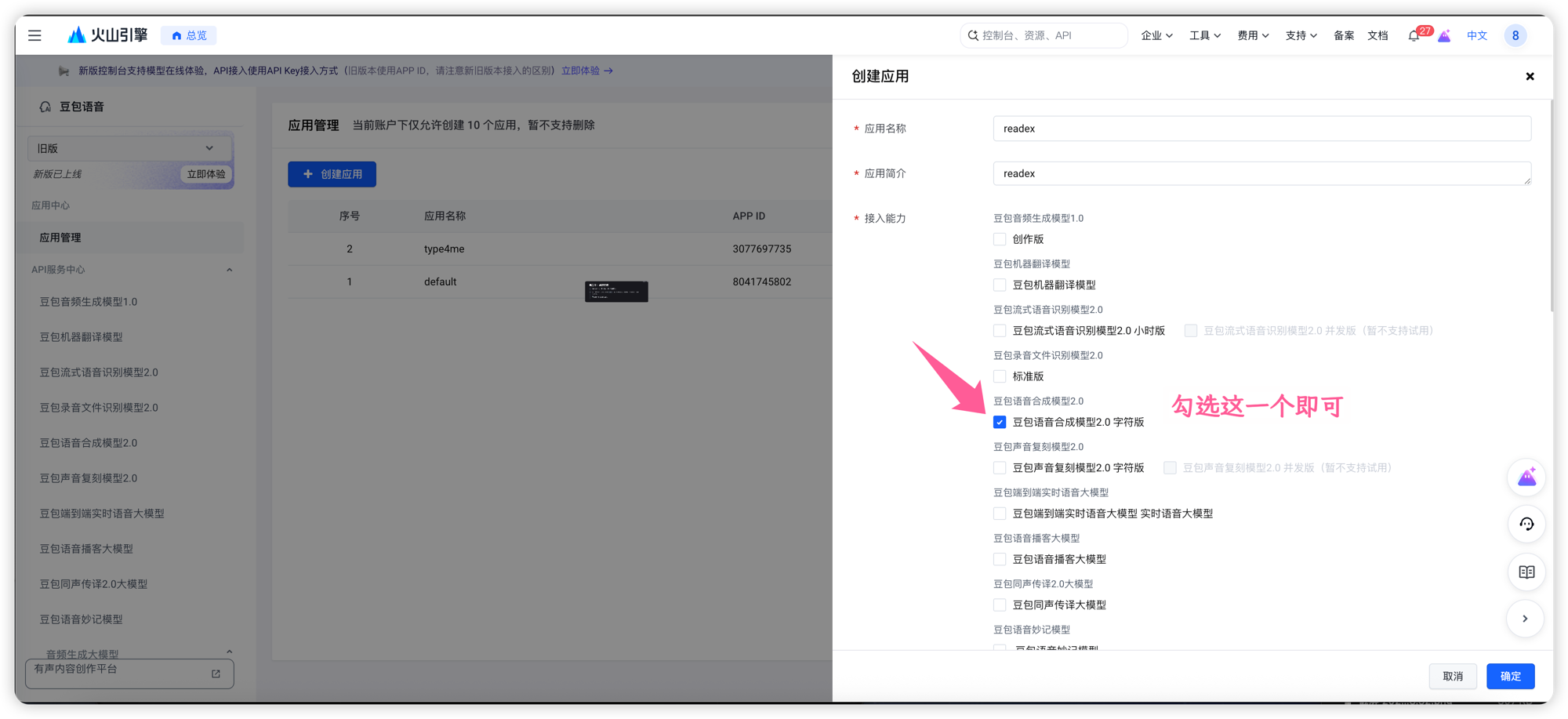Open external link icon on 有声内容创作平台
The image size is (1568, 719).
(216, 674)
